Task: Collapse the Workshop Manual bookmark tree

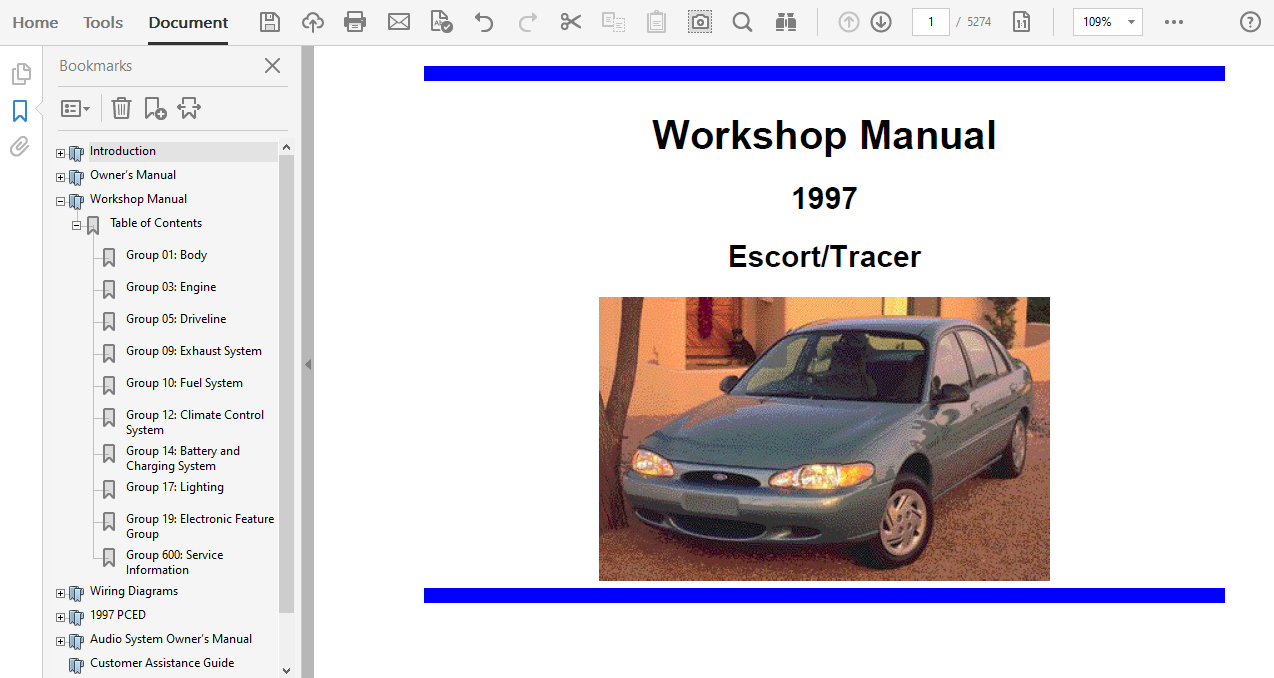Action: [x=60, y=201]
